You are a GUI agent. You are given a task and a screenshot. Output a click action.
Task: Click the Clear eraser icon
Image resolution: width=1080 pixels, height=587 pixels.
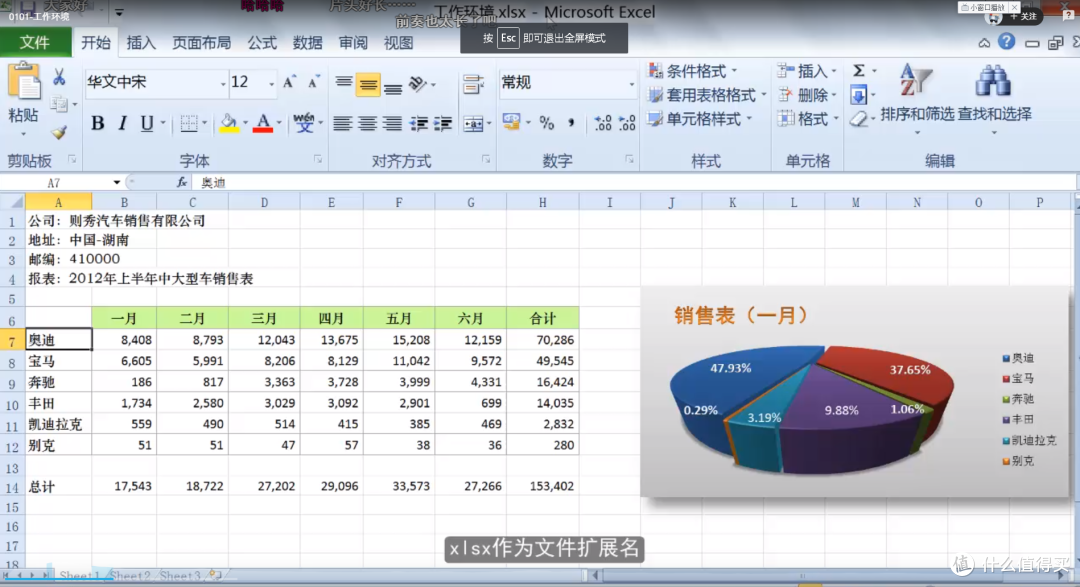858,119
